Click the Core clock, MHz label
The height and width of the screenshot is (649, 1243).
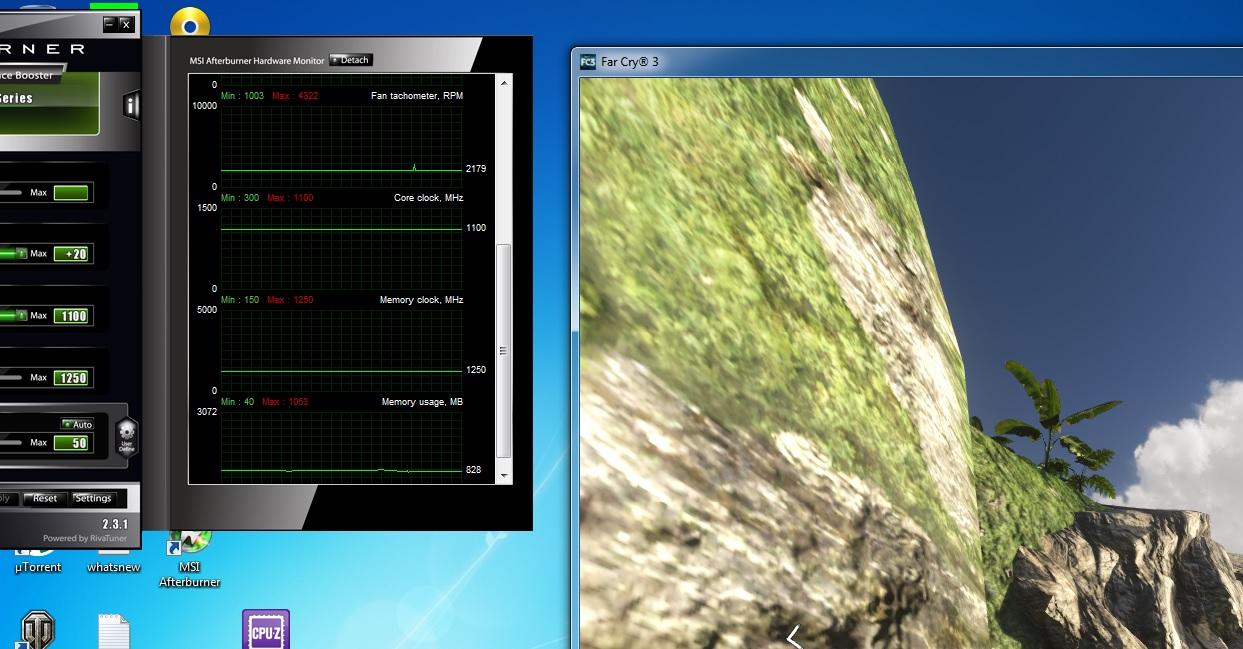[428, 198]
